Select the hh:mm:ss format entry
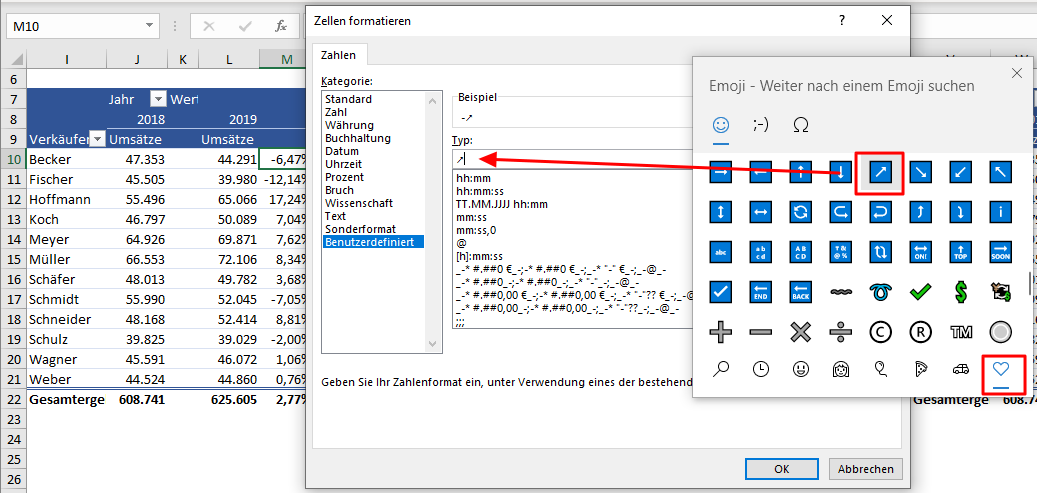This screenshot has width=1037, height=493. point(479,190)
